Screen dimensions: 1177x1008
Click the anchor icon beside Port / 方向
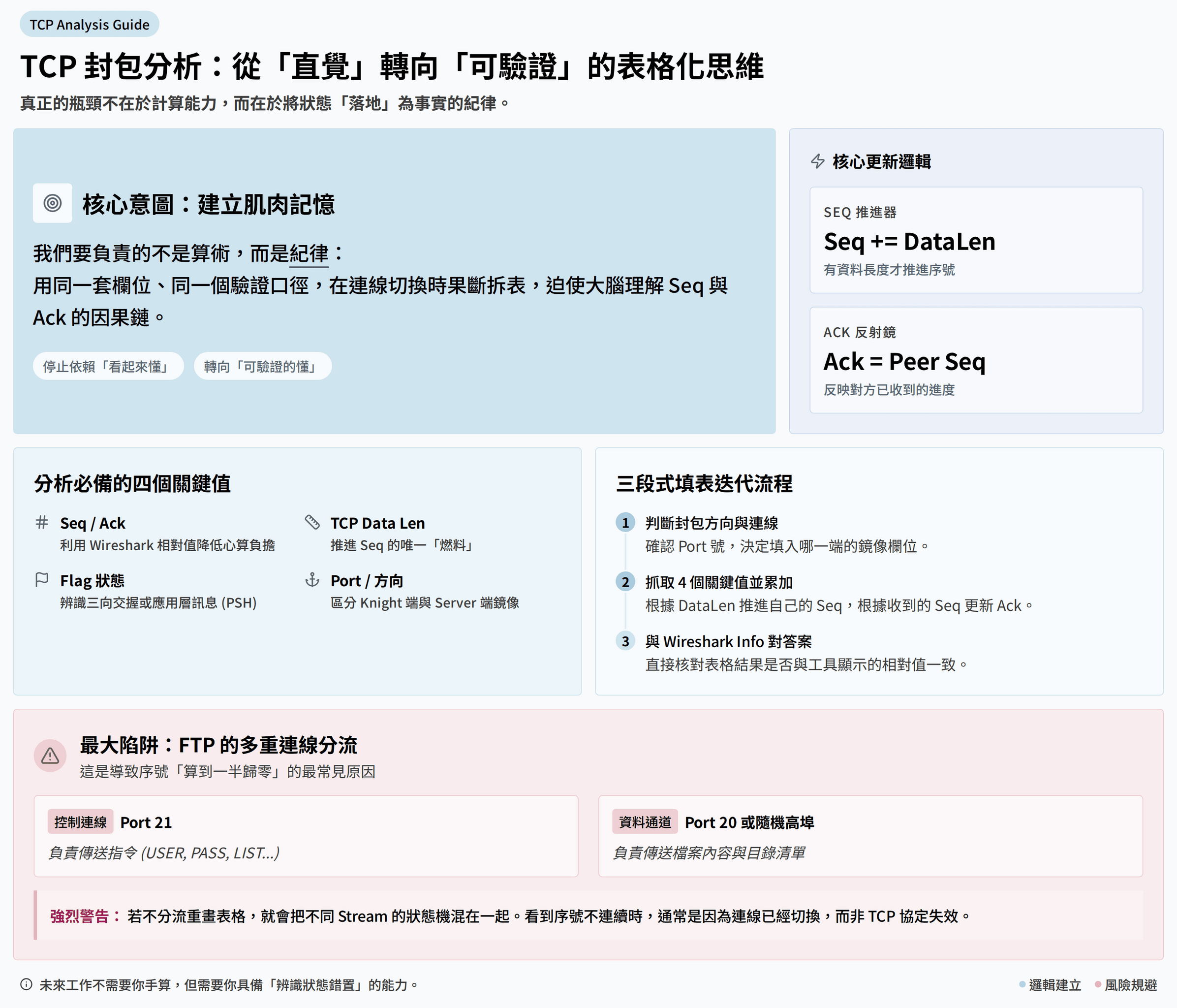pos(312,580)
